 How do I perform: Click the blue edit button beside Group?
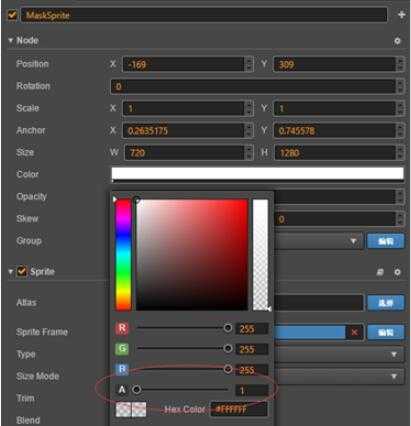click(386, 241)
